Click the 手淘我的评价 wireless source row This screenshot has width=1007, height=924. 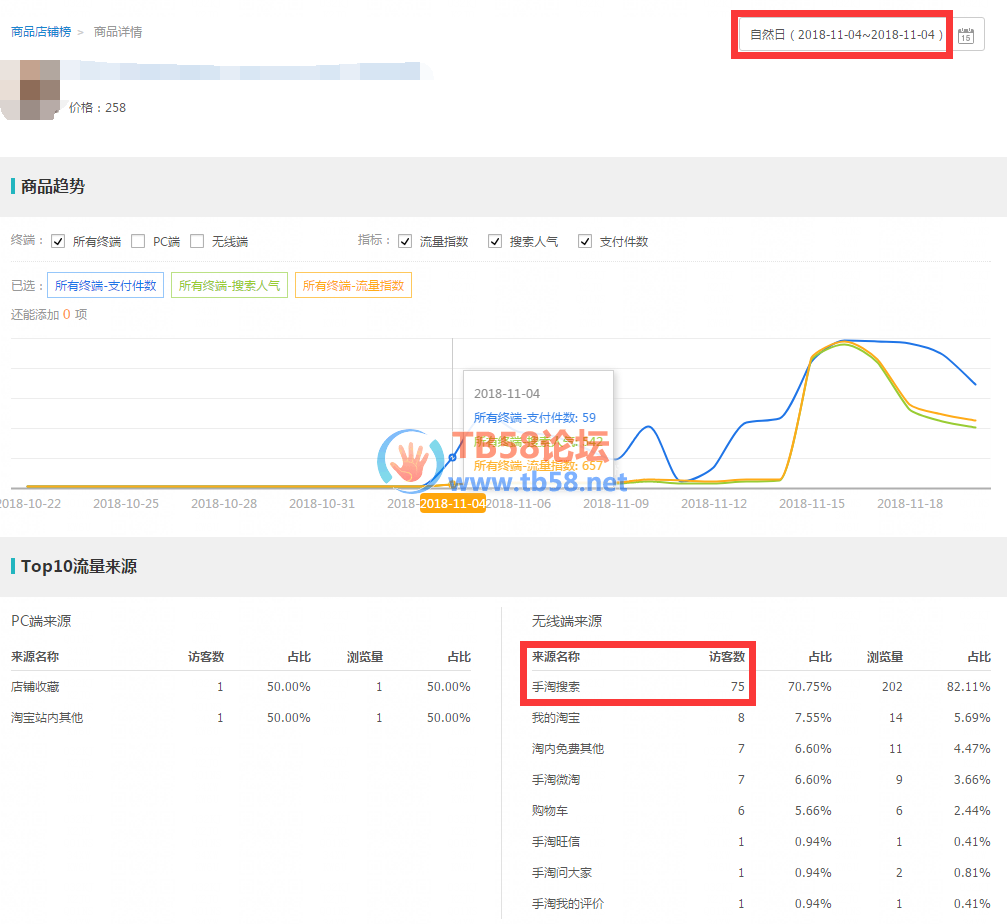click(761, 903)
